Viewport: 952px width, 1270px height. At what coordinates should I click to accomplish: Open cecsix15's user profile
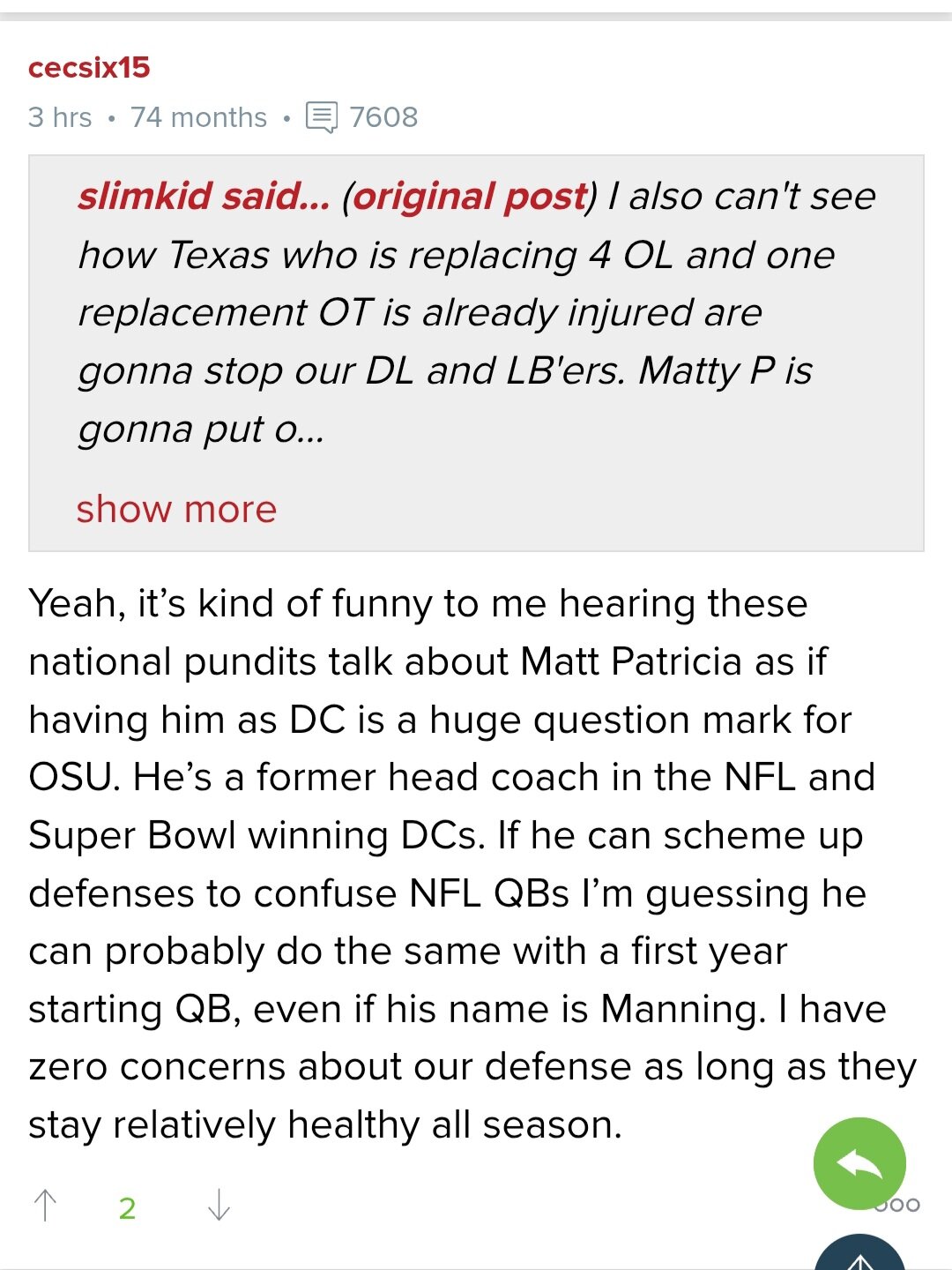[89, 68]
